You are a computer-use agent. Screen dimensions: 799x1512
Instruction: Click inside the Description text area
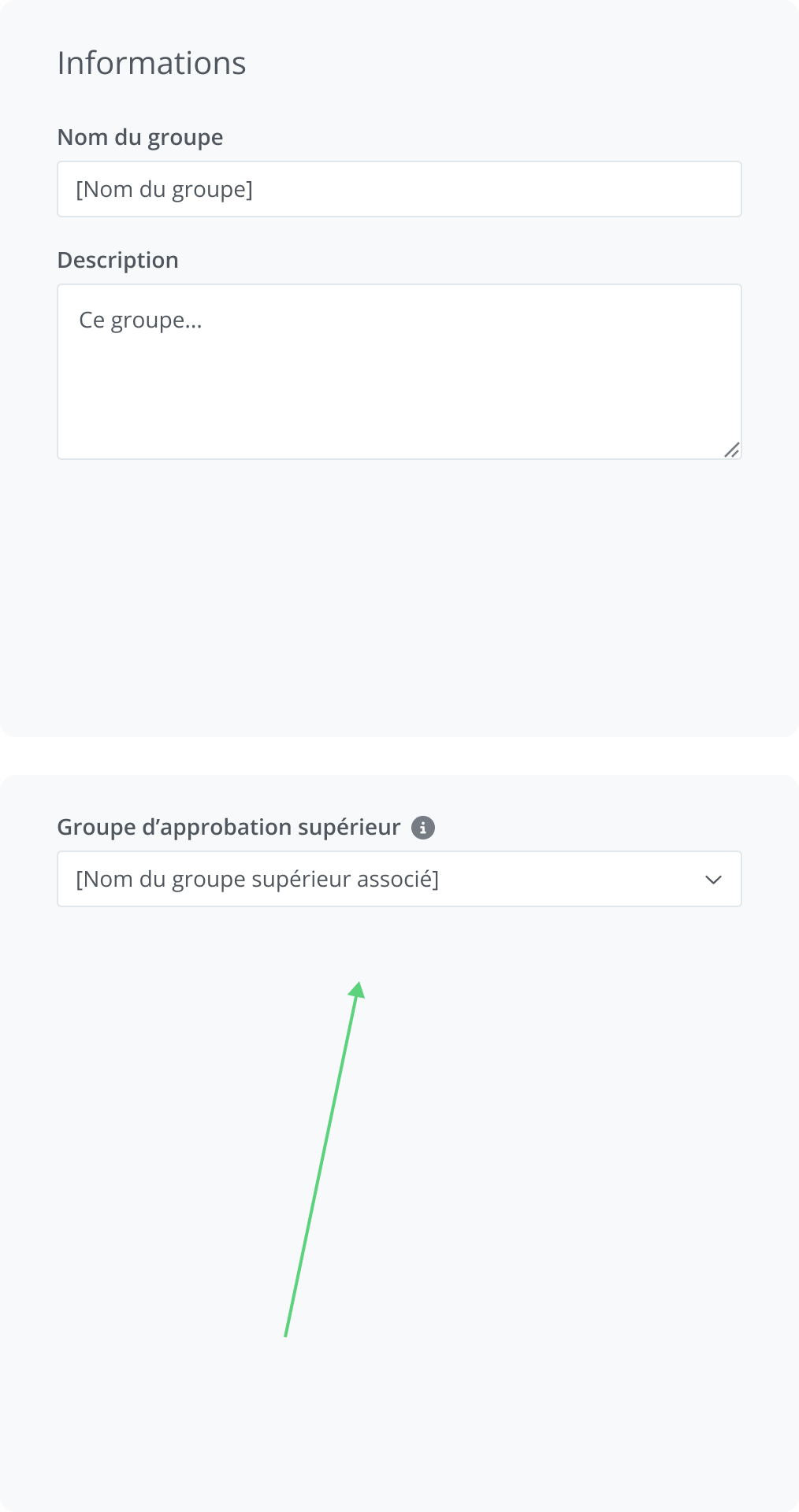point(399,372)
